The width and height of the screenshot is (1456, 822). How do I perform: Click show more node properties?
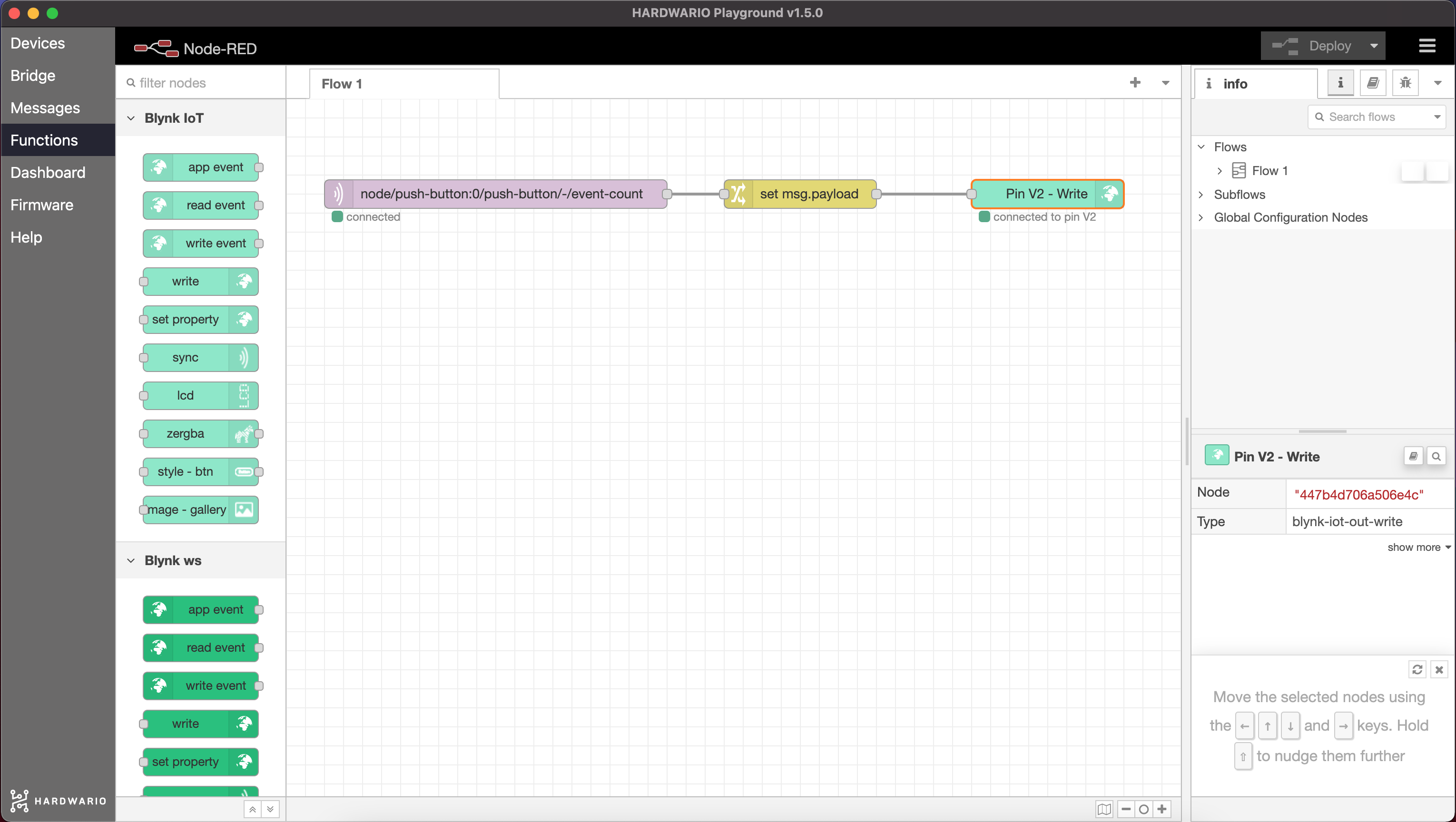coord(1419,547)
